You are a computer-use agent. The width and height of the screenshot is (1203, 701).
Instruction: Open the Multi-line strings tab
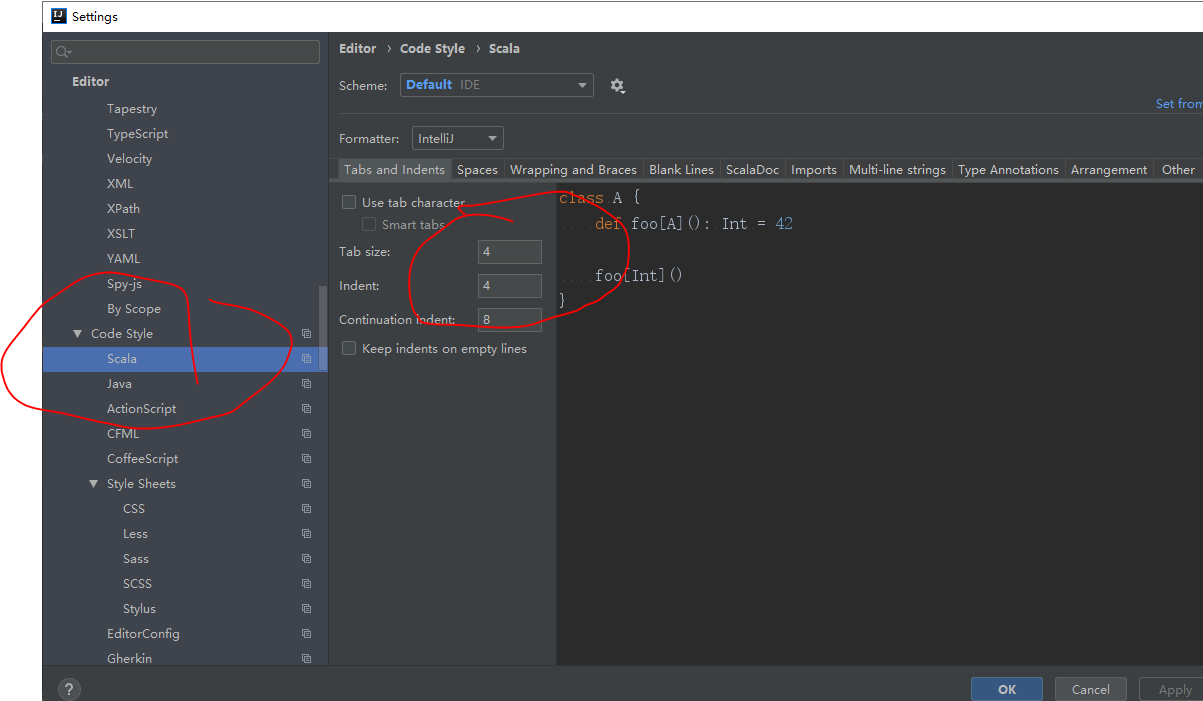click(x=897, y=170)
